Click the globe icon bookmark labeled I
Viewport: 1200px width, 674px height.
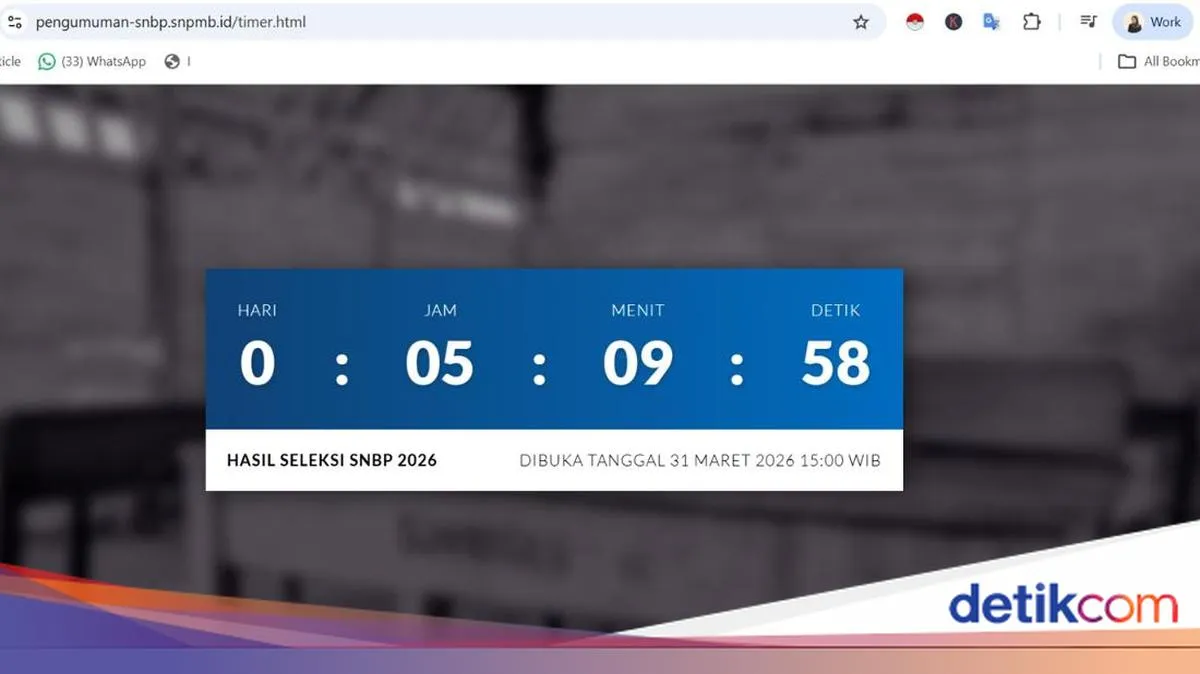click(170, 61)
